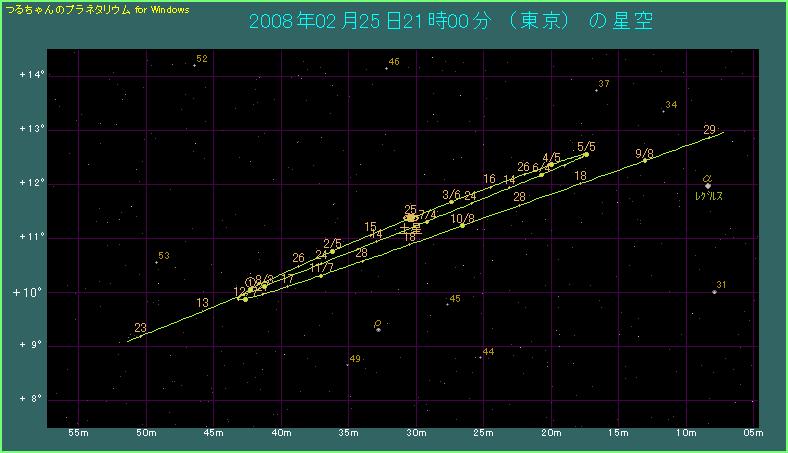Click the 11/7 position marker on the track
The height and width of the screenshot is (453, 788).
[x=320, y=274]
